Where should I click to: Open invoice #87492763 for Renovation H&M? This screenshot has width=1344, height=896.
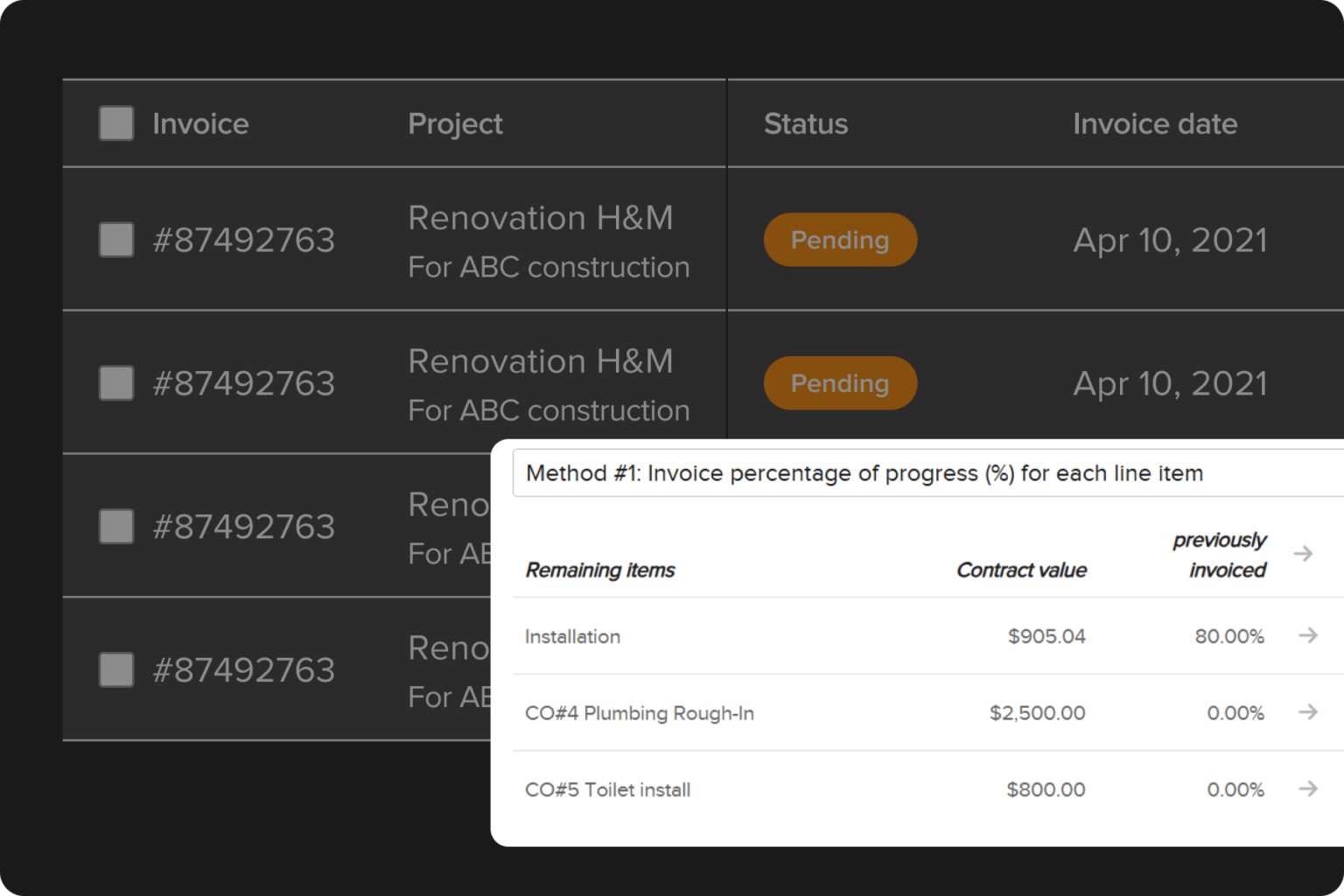click(244, 239)
